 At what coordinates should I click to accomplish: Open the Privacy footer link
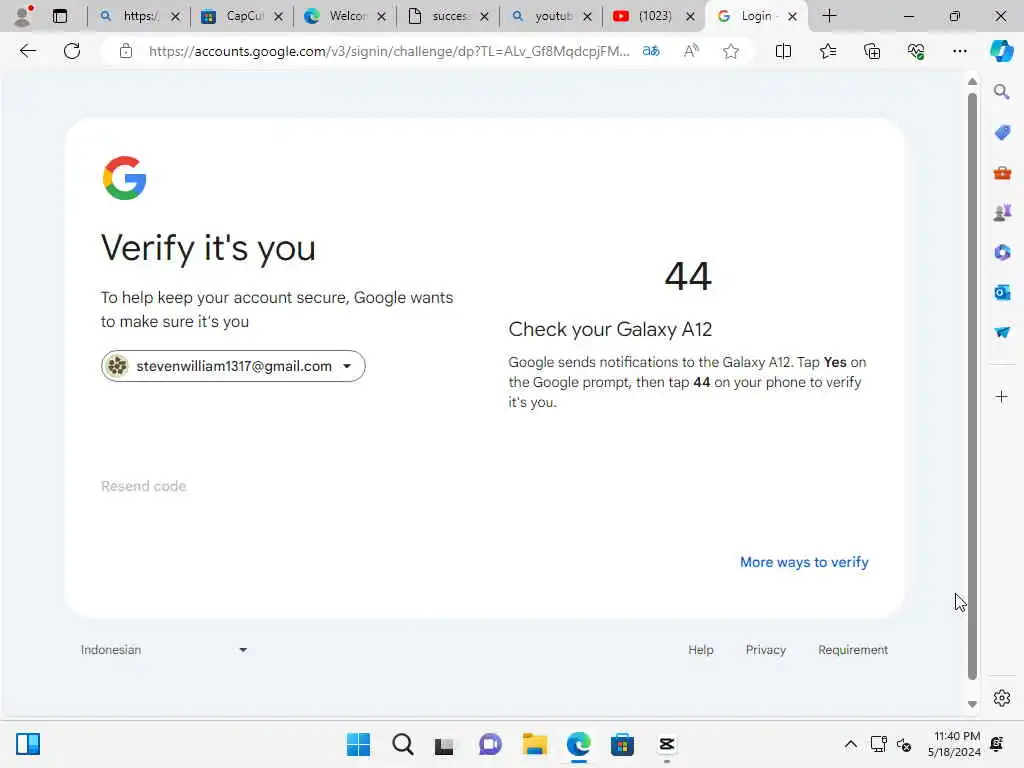tap(765, 650)
